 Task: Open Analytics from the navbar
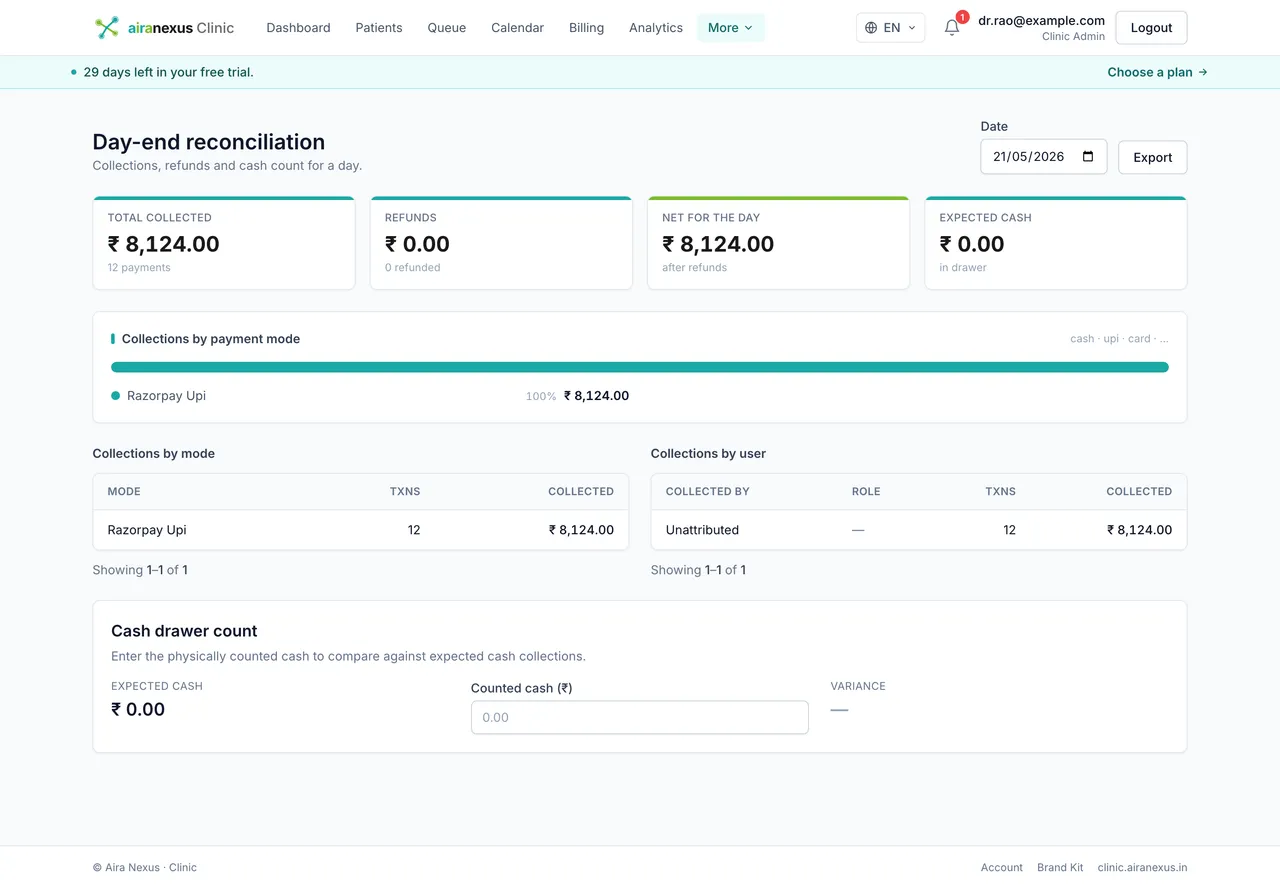656,28
